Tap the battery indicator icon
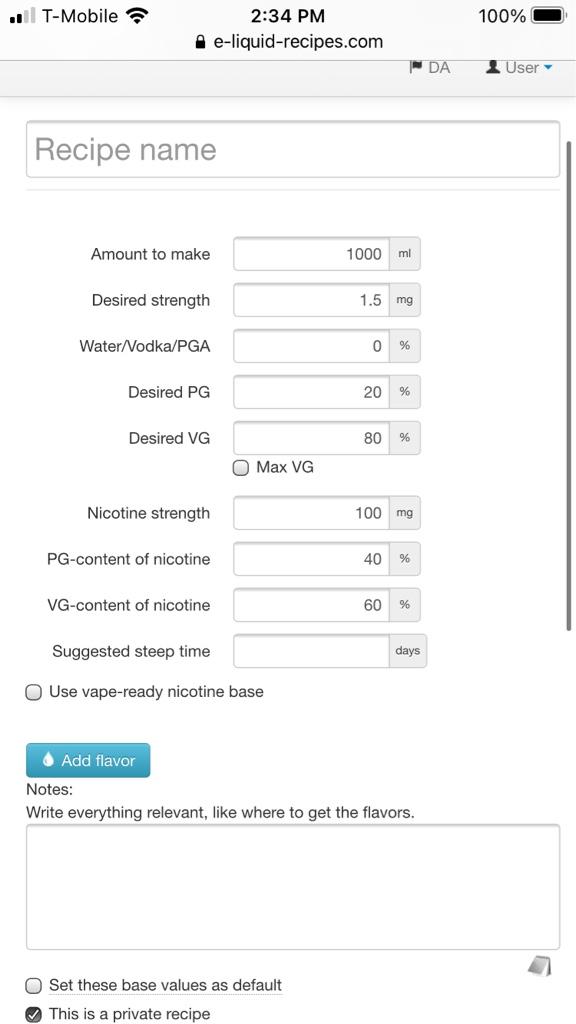This screenshot has height=1024, width=576. 549,15
